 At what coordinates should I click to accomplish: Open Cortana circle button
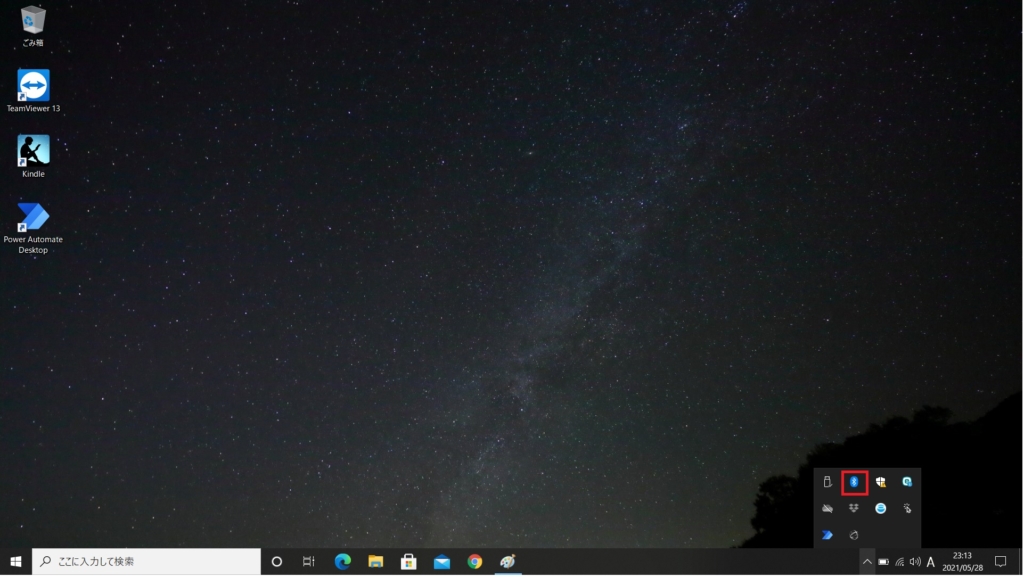click(277, 562)
